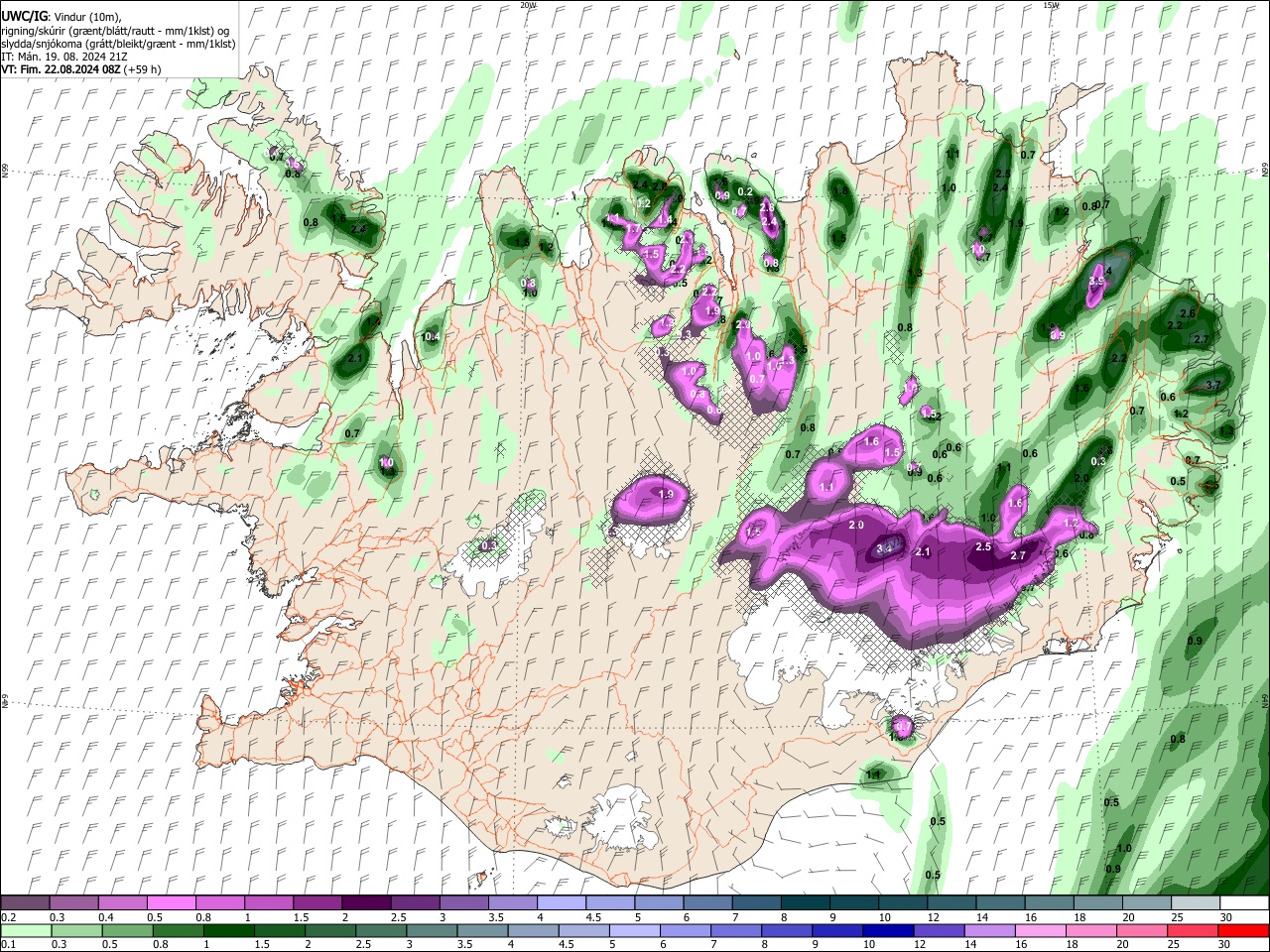The image size is (1270, 952).
Task: Click the 3.4 value in the darkest snow core
Action: (886, 547)
